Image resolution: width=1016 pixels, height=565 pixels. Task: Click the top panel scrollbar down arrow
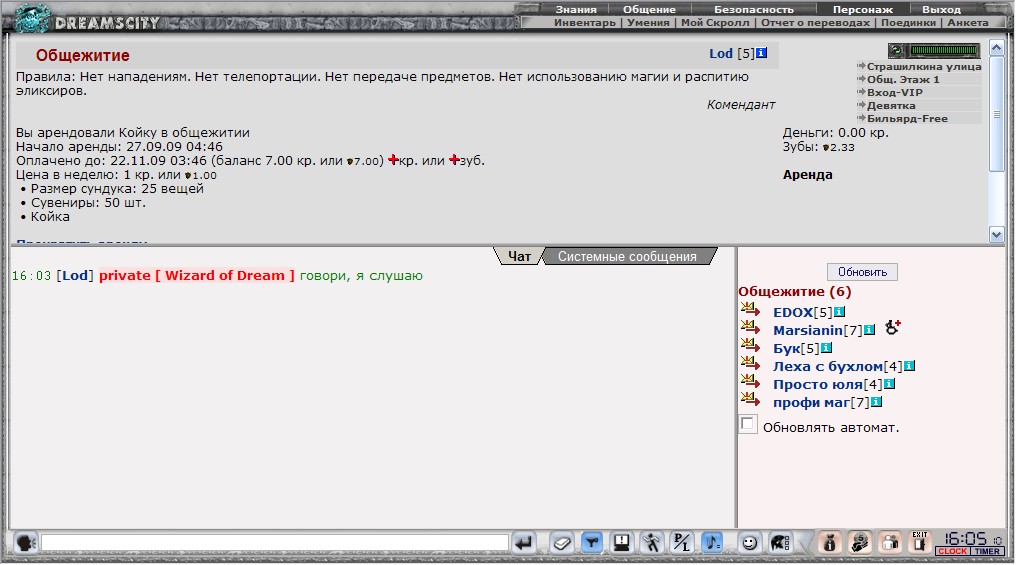tap(997, 235)
